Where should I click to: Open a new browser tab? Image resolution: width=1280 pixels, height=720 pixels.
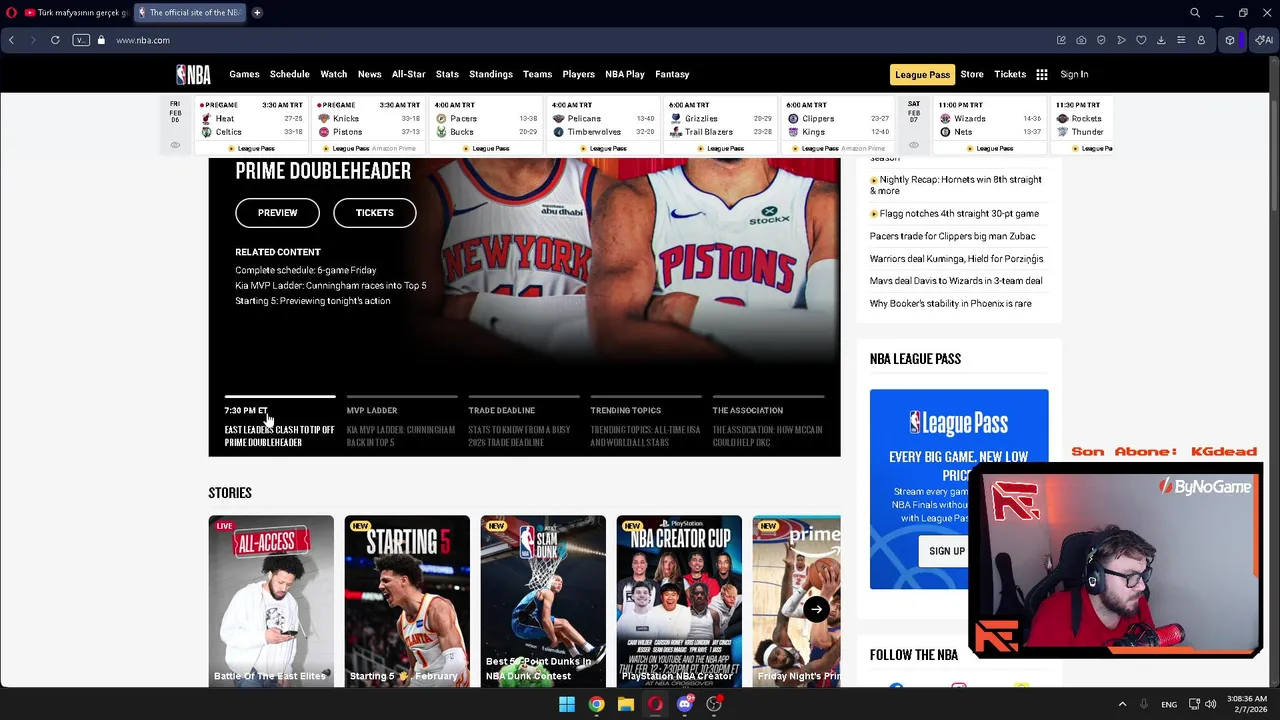(257, 13)
